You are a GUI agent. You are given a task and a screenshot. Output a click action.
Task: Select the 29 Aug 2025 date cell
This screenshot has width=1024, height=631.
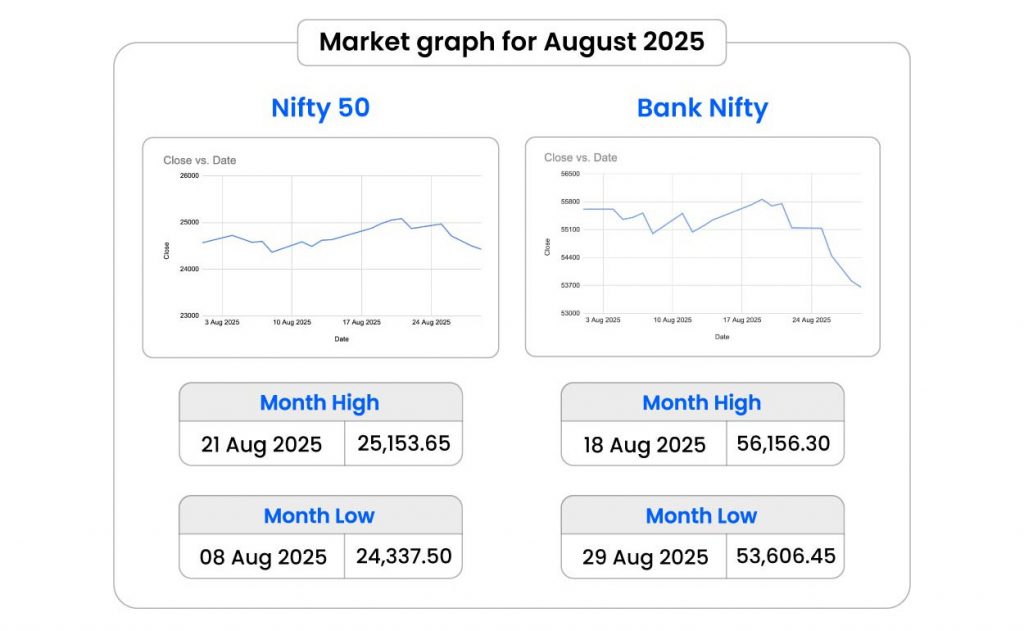[644, 557]
